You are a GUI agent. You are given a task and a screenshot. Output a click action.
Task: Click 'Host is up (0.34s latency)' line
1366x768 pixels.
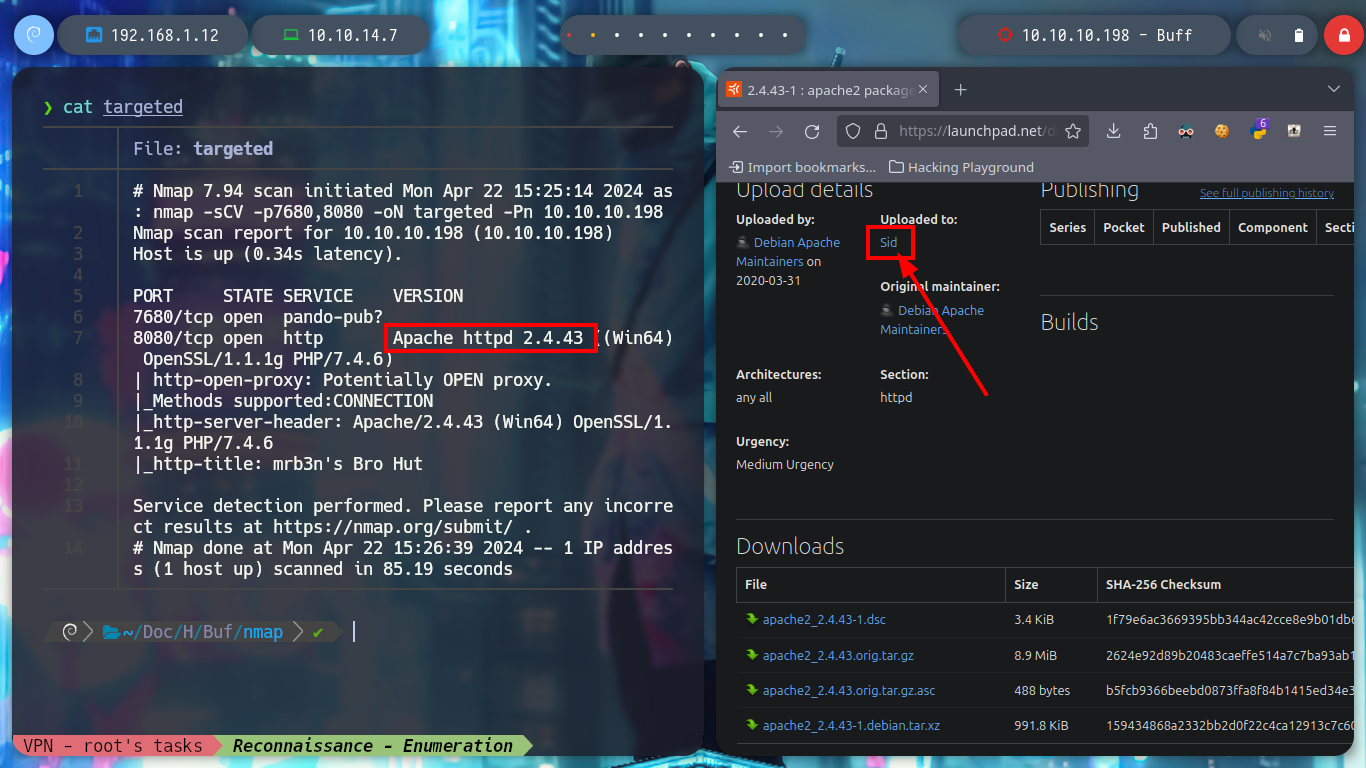(267, 254)
